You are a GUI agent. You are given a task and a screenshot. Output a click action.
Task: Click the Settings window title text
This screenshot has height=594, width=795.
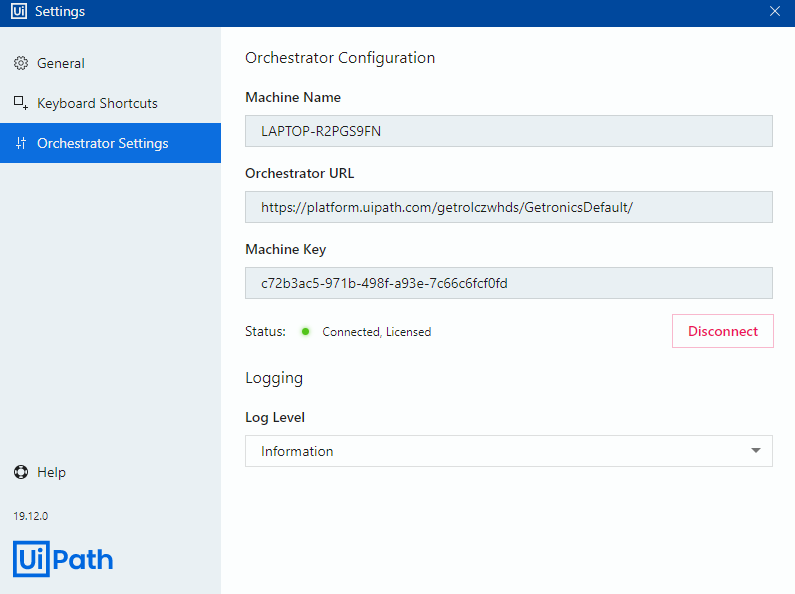(60, 11)
